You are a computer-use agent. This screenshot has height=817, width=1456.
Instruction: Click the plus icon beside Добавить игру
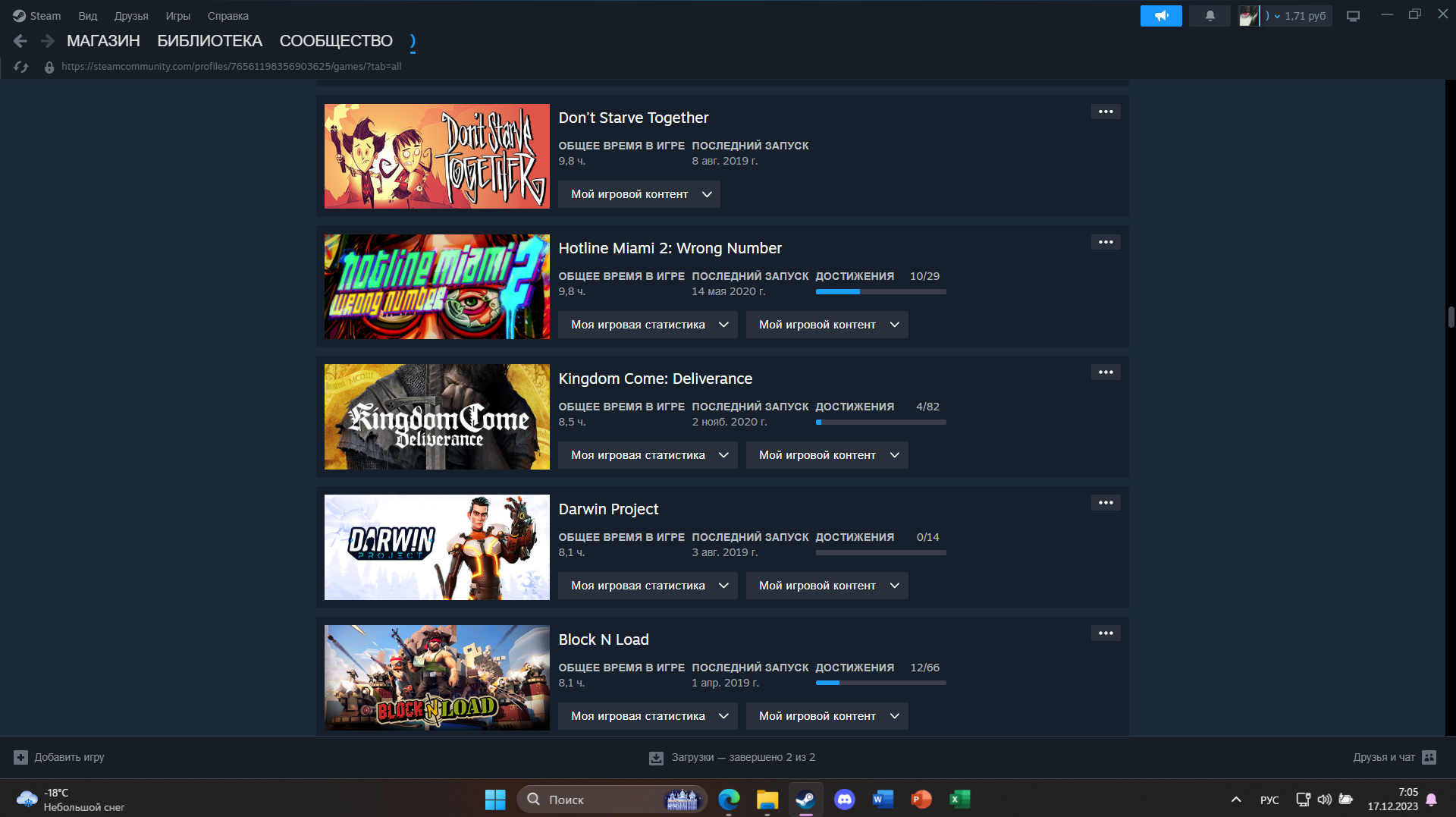[x=21, y=757]
